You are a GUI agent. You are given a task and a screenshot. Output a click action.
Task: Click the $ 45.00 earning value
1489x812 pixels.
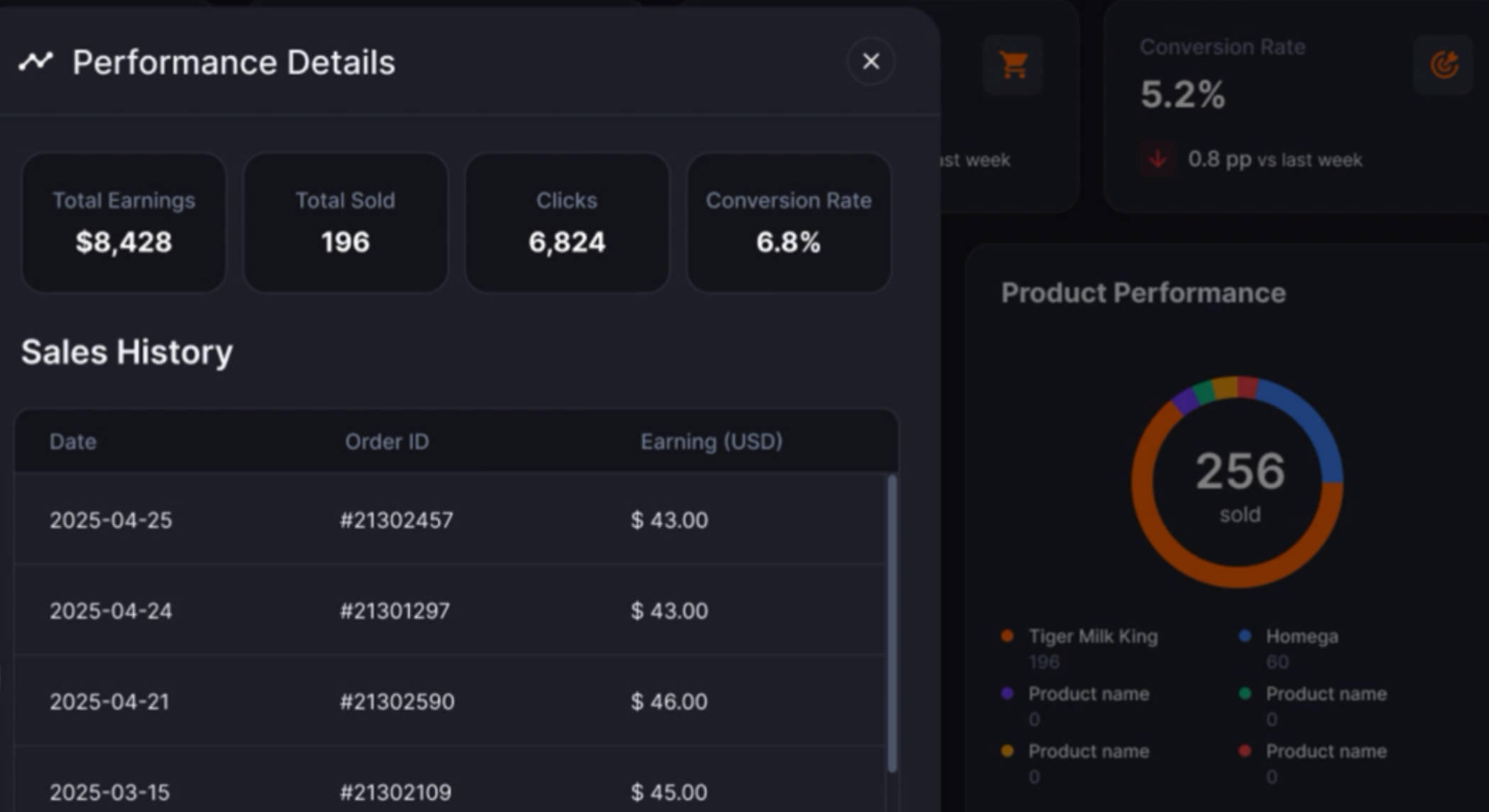coord(669,792)
